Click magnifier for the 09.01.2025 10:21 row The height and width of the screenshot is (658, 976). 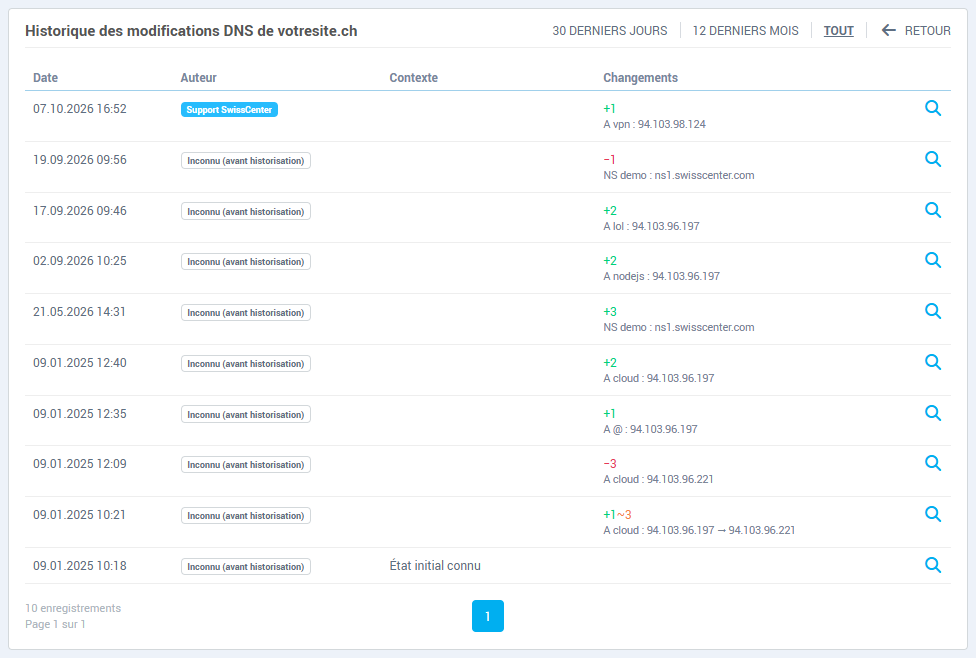tap(932, 514)
